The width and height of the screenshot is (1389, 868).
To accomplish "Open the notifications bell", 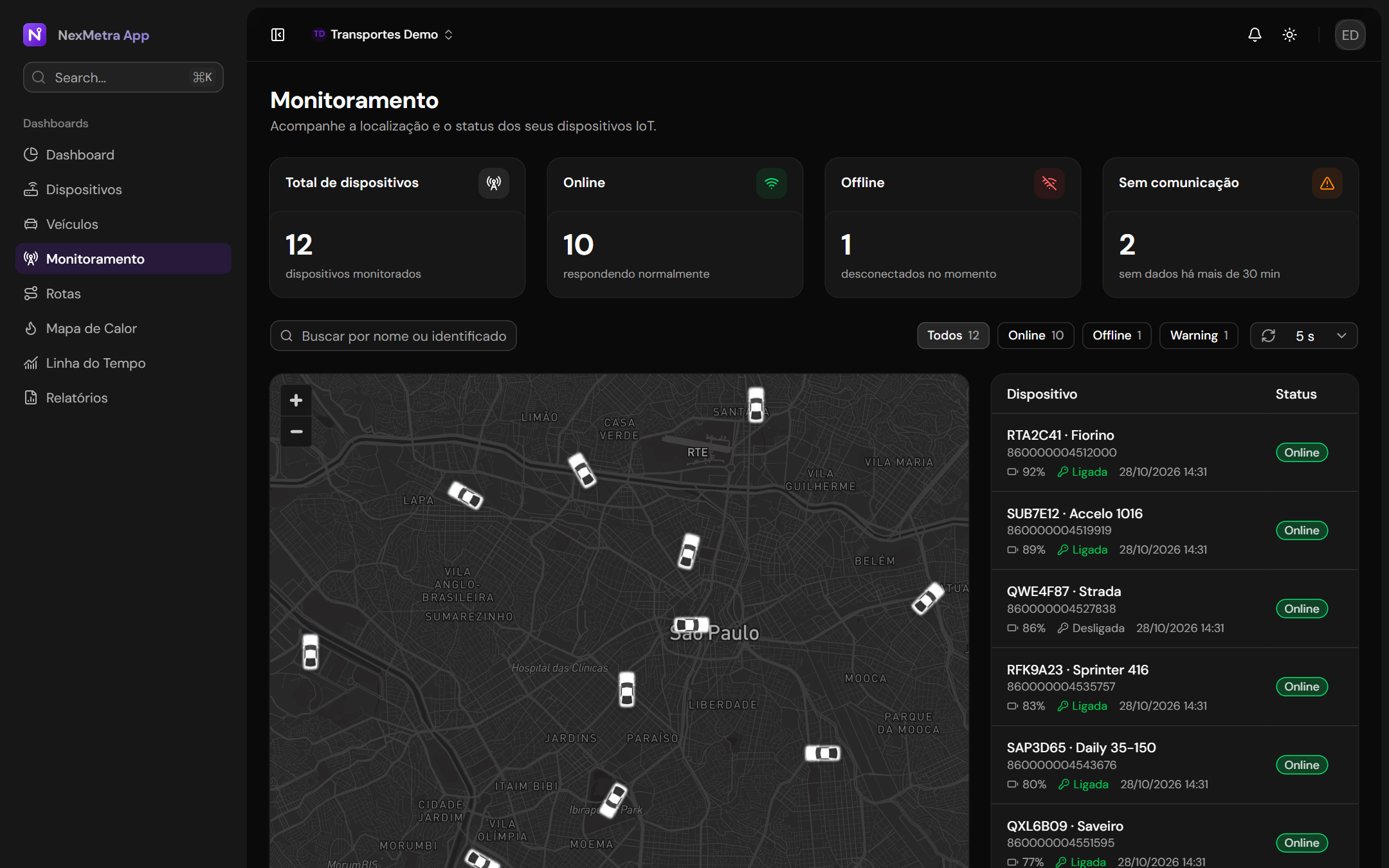I will point(1255,35).
